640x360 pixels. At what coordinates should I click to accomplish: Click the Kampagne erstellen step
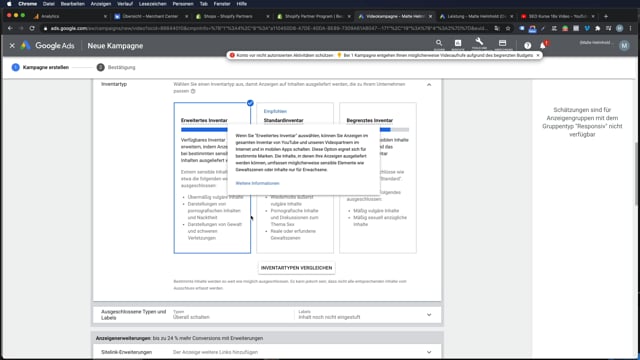pyautogui.click(x=40, y=67)
